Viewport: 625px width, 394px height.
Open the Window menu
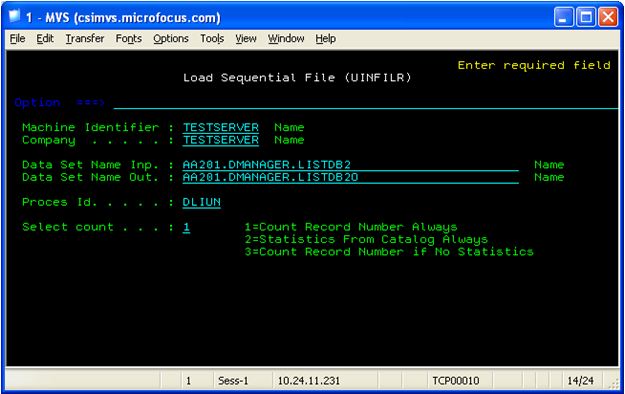point(286,39)
